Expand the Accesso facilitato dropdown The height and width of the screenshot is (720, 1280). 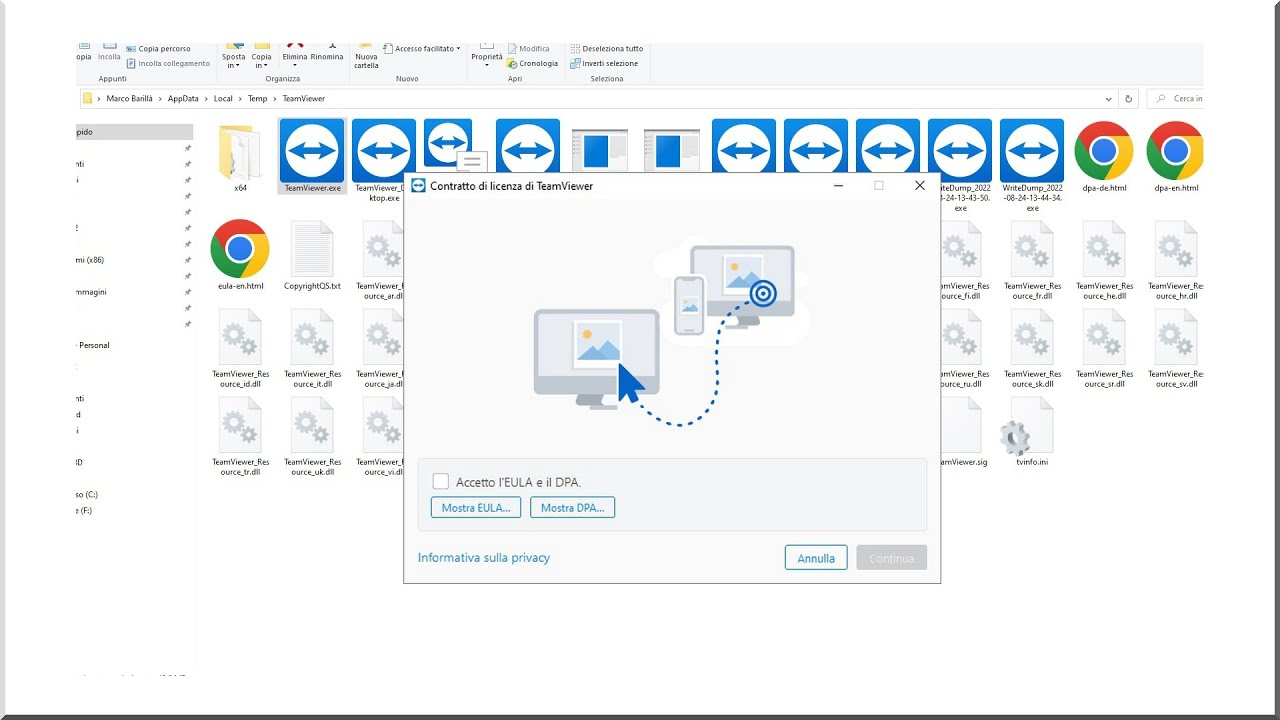(423, 48)
